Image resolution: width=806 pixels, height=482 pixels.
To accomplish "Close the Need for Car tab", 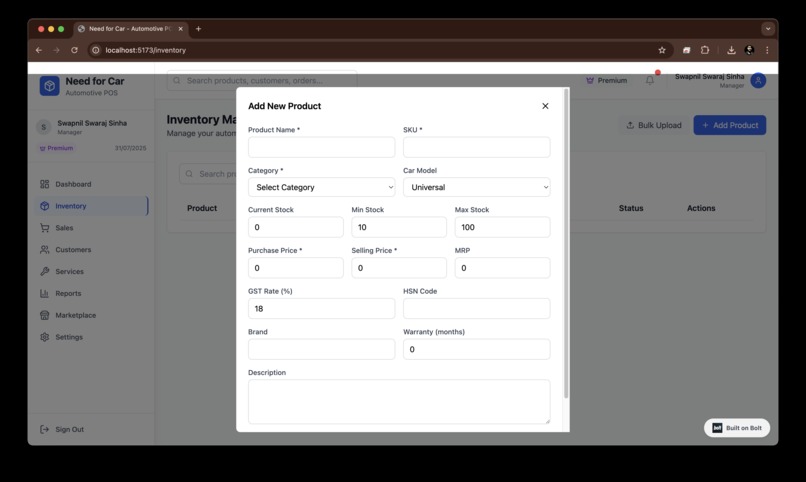I will tap(180, 29).
